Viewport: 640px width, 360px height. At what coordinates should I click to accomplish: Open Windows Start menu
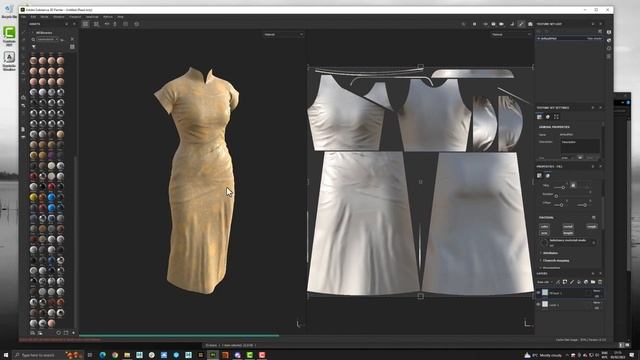[x=6, y=355]
